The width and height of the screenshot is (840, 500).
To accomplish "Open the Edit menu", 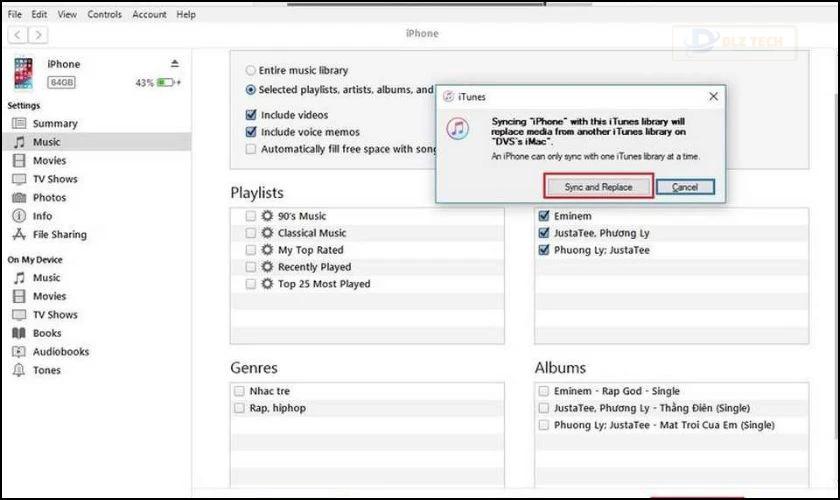I will 39,14.
